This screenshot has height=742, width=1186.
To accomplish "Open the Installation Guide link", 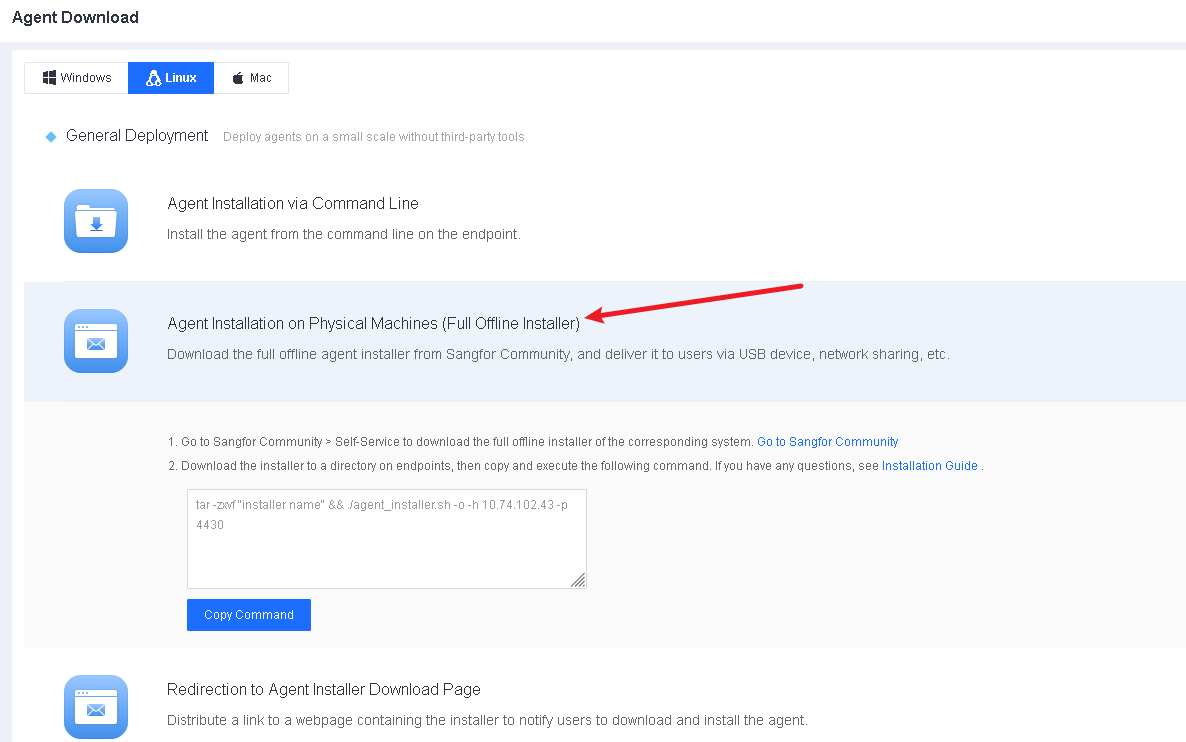I will pyautogui.click(x=929, y=466).
